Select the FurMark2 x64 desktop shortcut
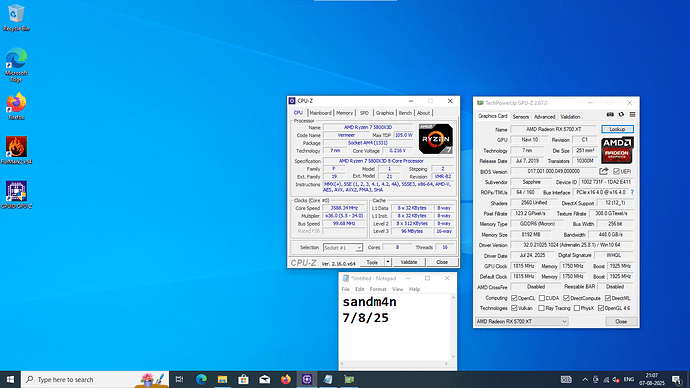Image resolution: width=690 pixels, height=388 pixels. point(16,150)
